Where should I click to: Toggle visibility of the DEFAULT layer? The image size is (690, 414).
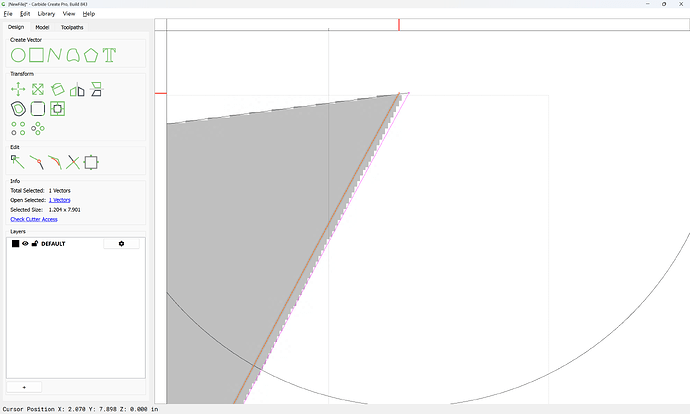tap(25, 244)
